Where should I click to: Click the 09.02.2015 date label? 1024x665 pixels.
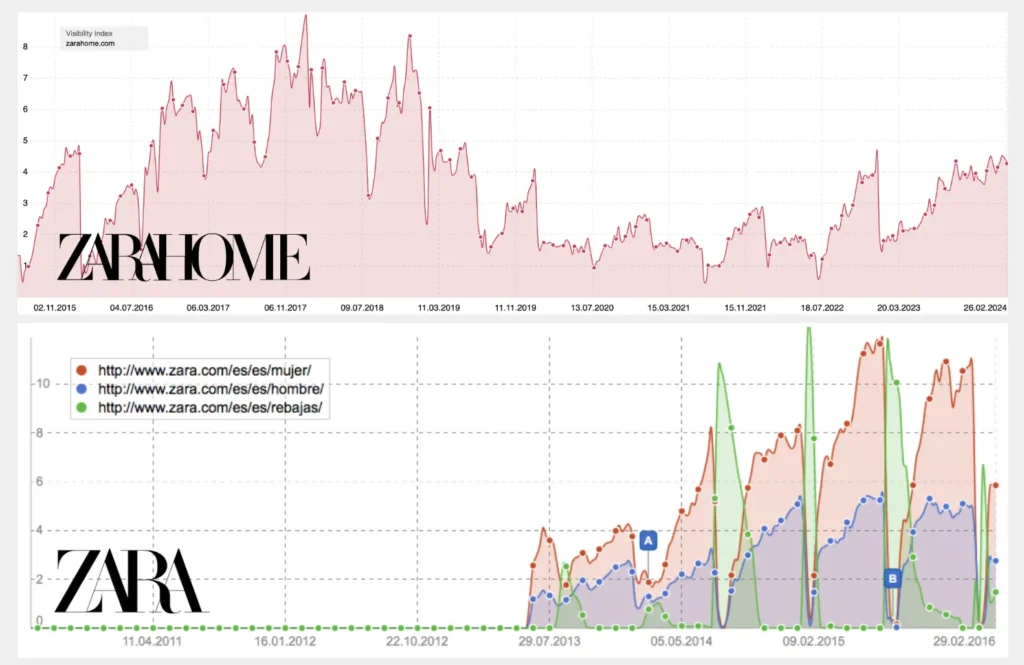pos(814,641)
